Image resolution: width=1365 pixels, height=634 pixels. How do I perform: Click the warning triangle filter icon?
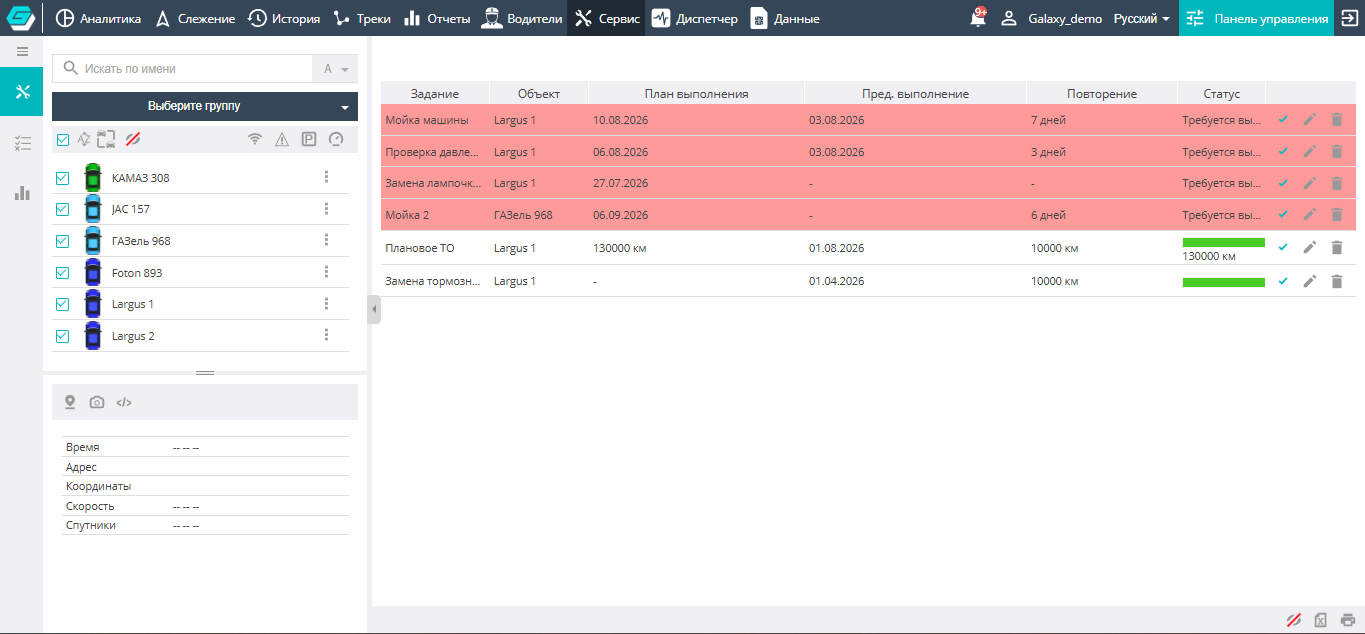282,139
